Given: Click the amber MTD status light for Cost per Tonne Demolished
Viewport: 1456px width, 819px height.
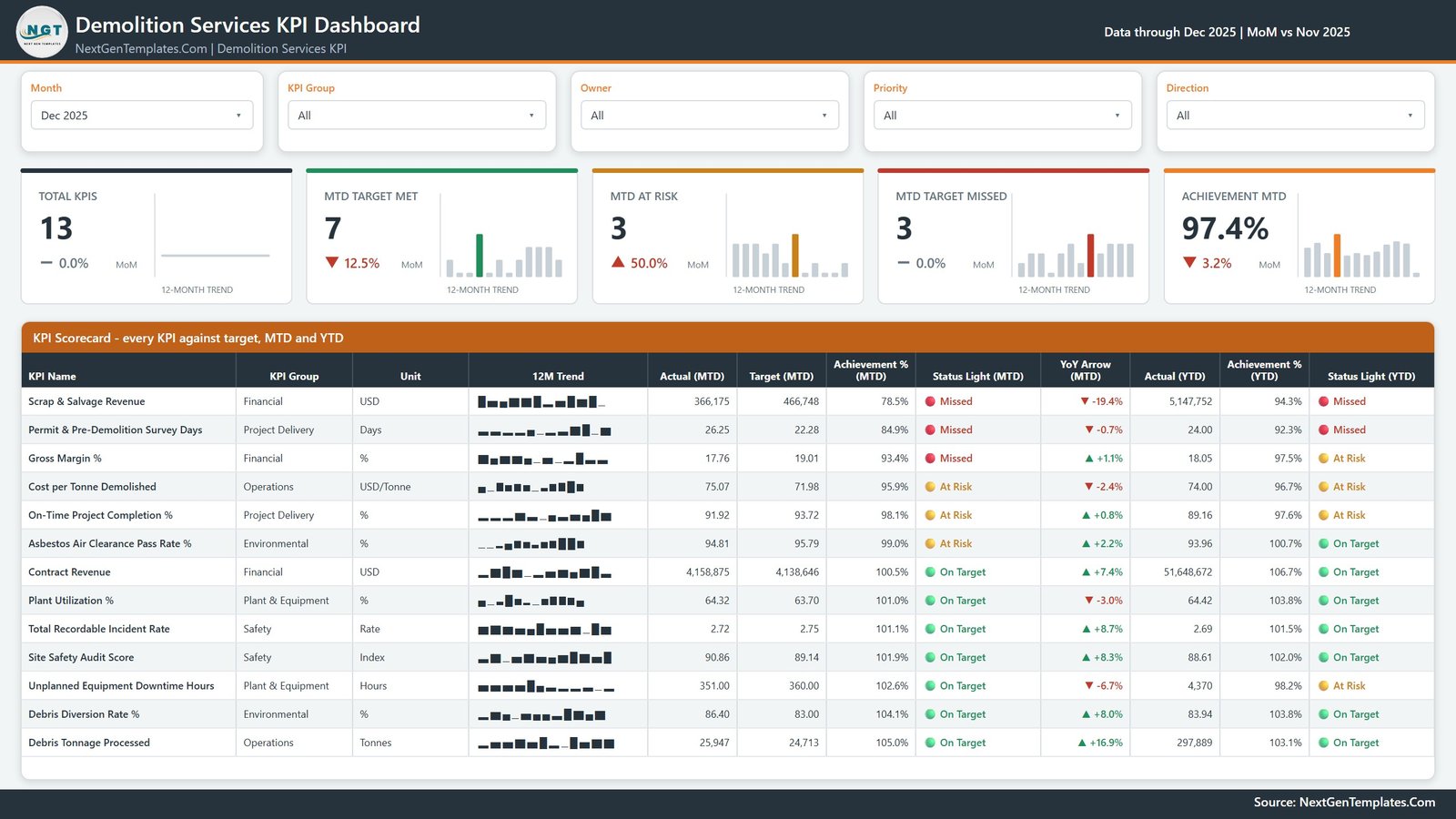Looking at the screenshot, I should (x=931, y=487).
